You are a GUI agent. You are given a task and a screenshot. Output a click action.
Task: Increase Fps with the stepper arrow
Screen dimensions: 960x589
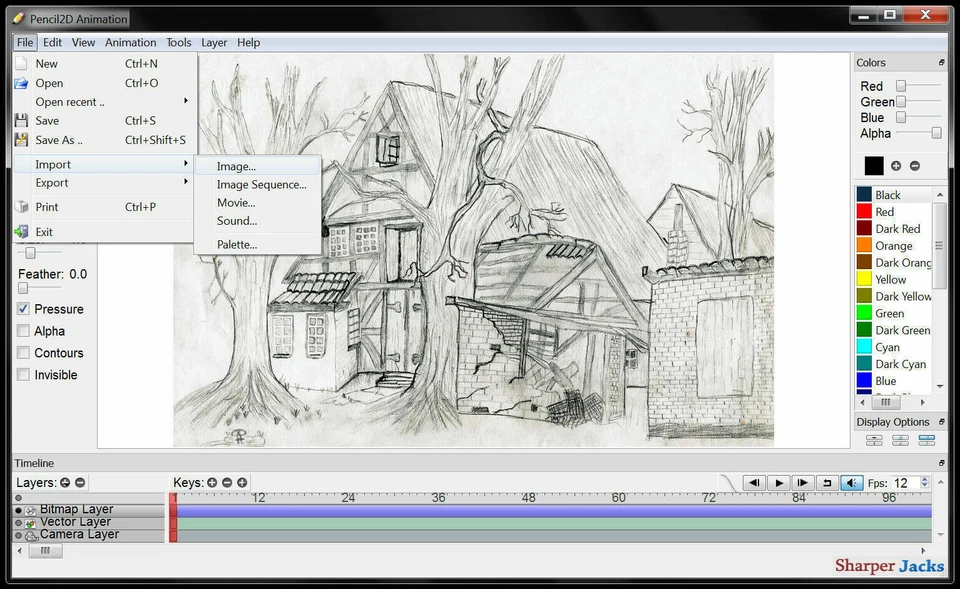click(x=925, y=478)
